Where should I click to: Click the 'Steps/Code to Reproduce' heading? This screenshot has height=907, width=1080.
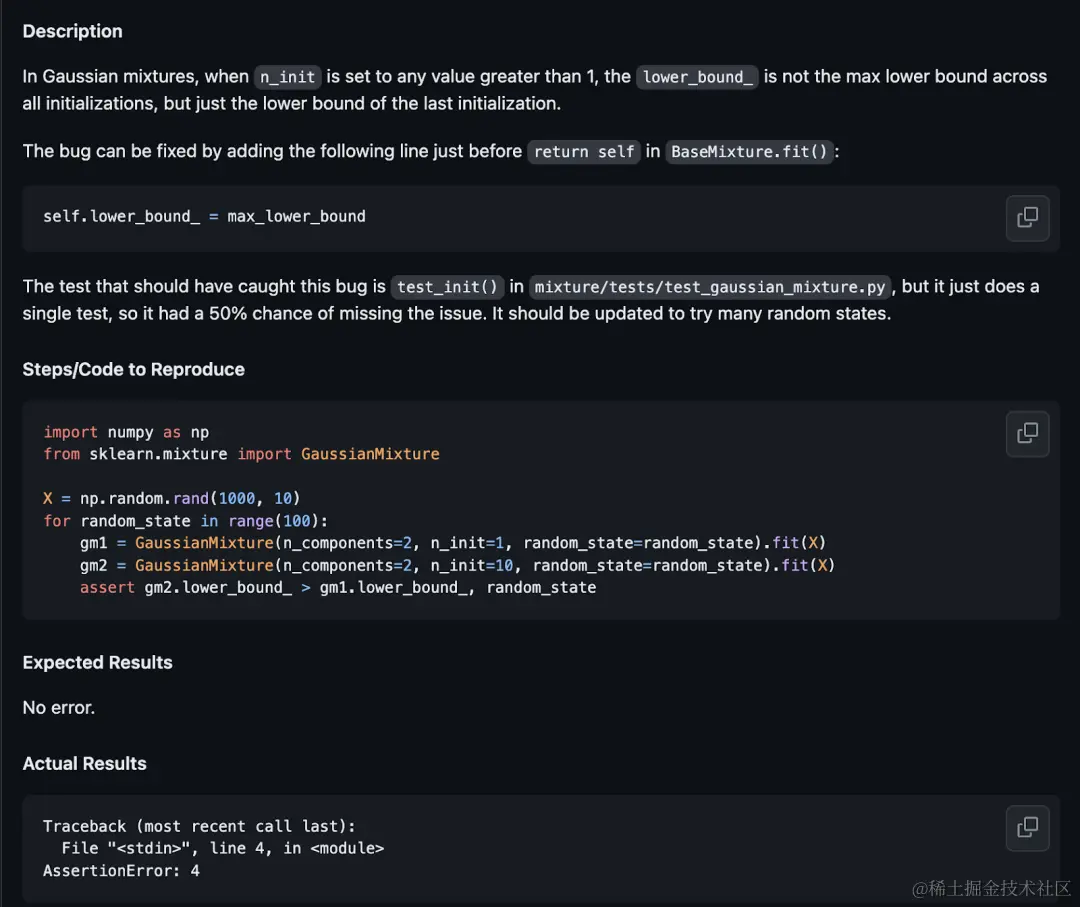click(x=134, y=370)
